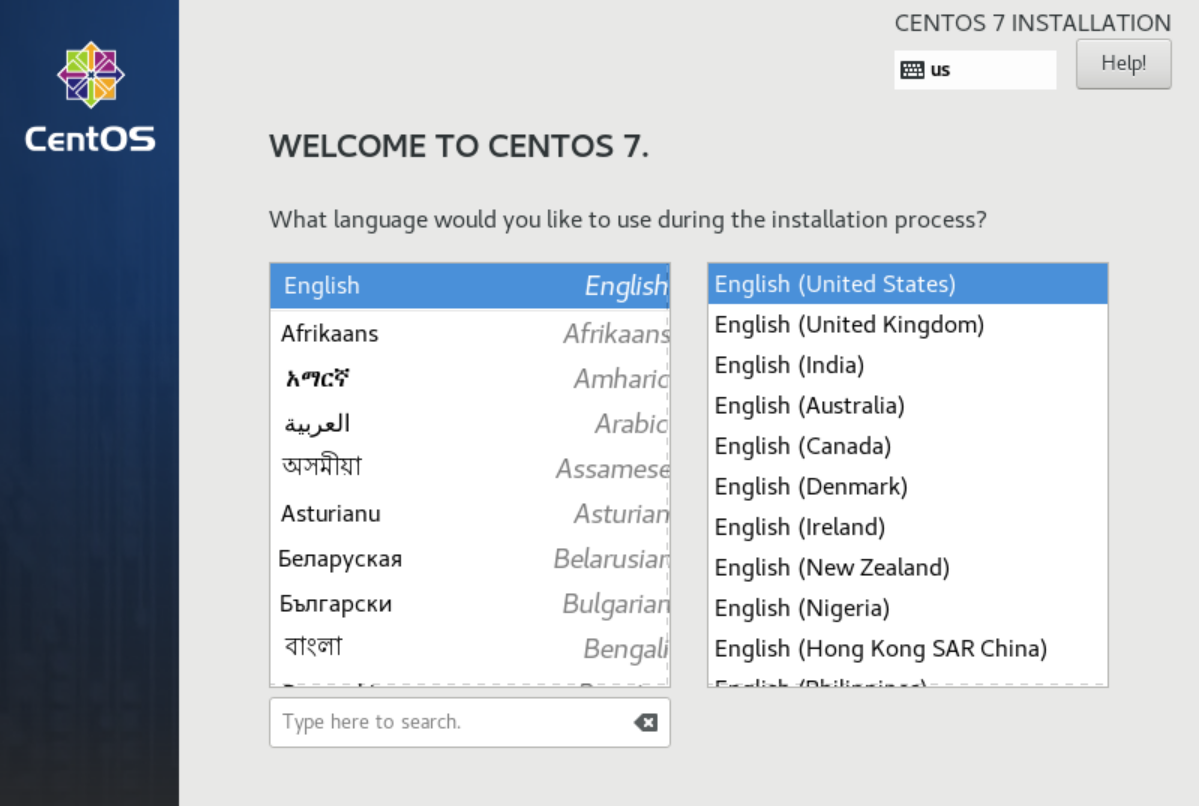Image resolution: width=1202 pixels, height=806 pixels.
Task: Choose Afrikaans from the language list
Action: click(x=469, y=334)
